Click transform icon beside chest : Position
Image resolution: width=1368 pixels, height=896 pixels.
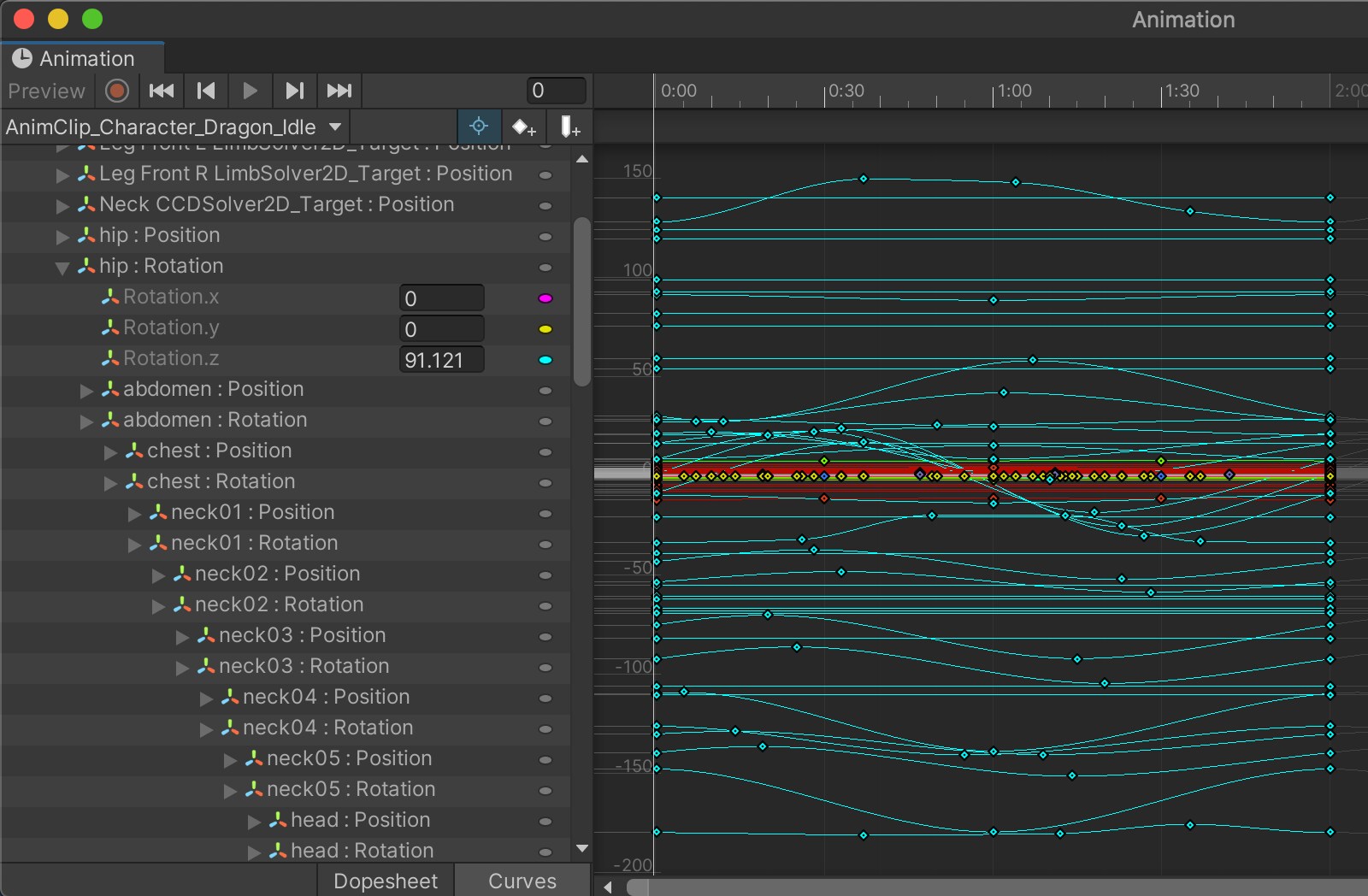click(x=134, y=451)
